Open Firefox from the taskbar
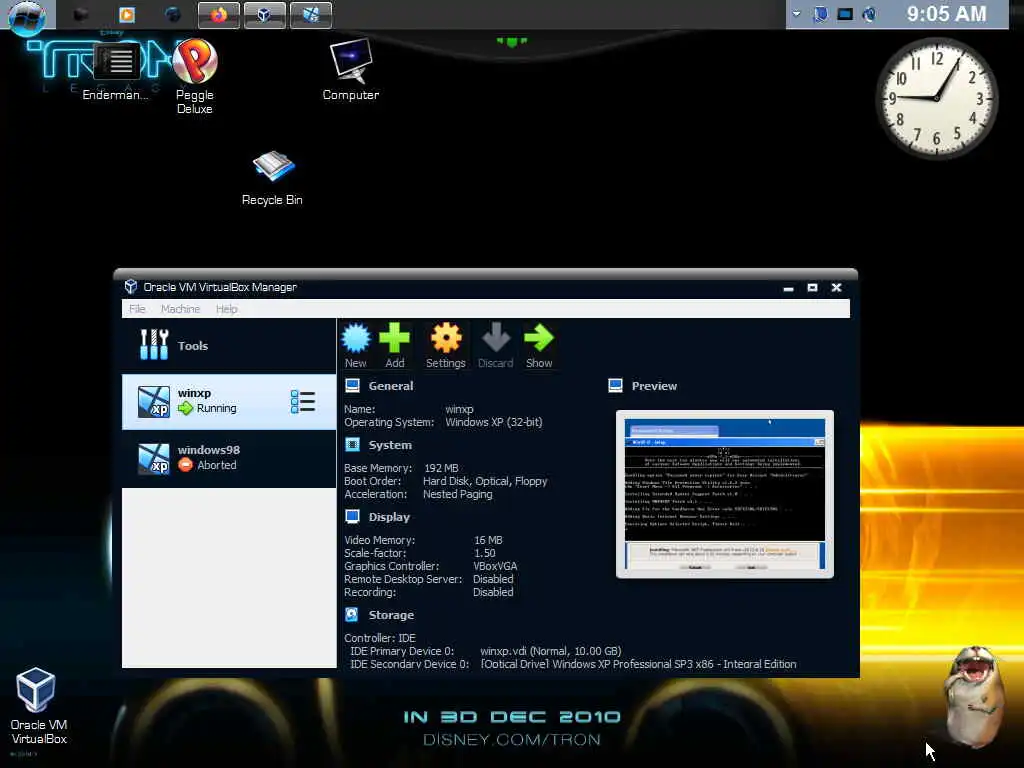This screenshot has height=768, width=1024. click(219, 15)
